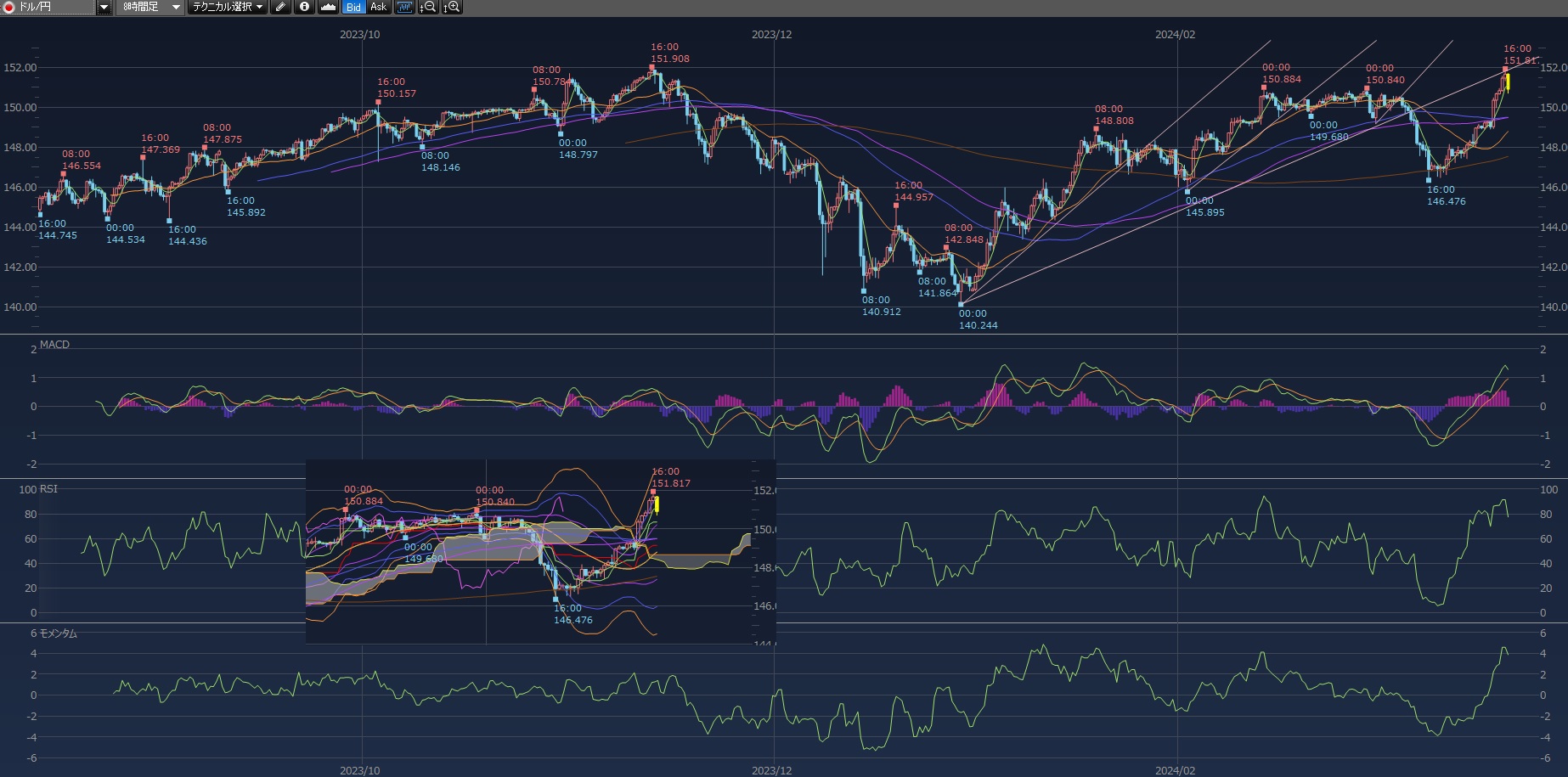Click the red circle currency flag icon
The height and width of the screenshot is (777, 1568).
click(9, 7)
